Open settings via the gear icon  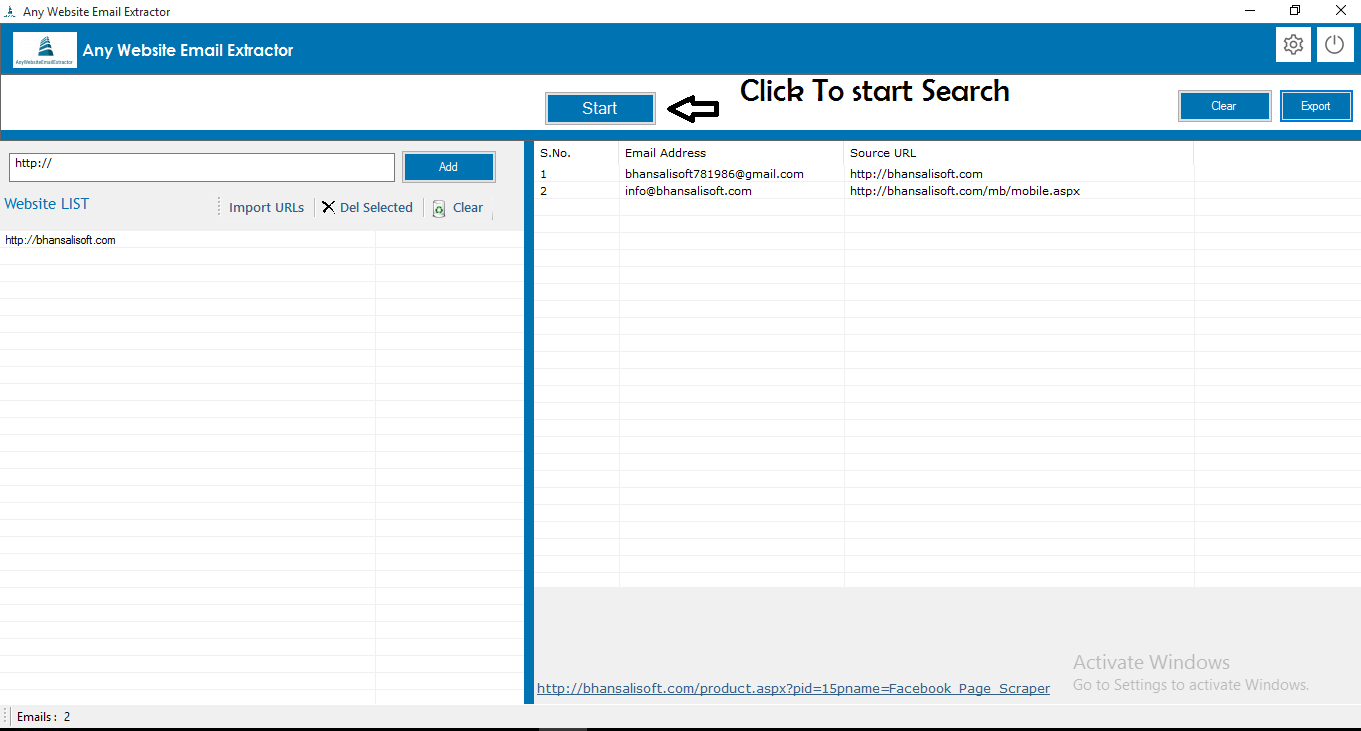1294,45
